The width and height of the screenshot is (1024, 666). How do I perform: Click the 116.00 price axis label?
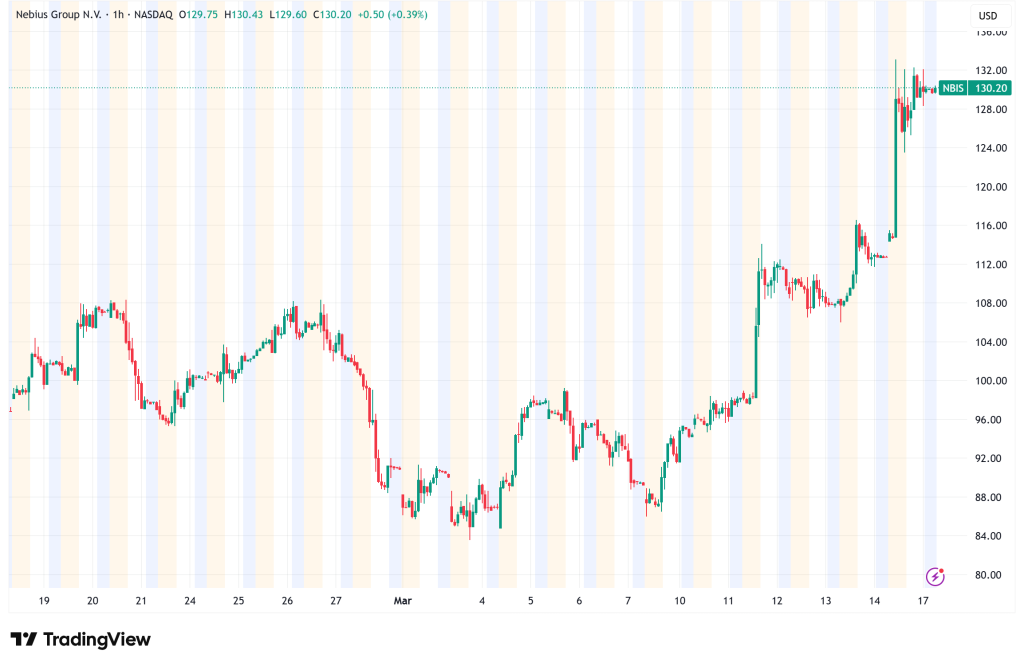[x=990, y=226]
